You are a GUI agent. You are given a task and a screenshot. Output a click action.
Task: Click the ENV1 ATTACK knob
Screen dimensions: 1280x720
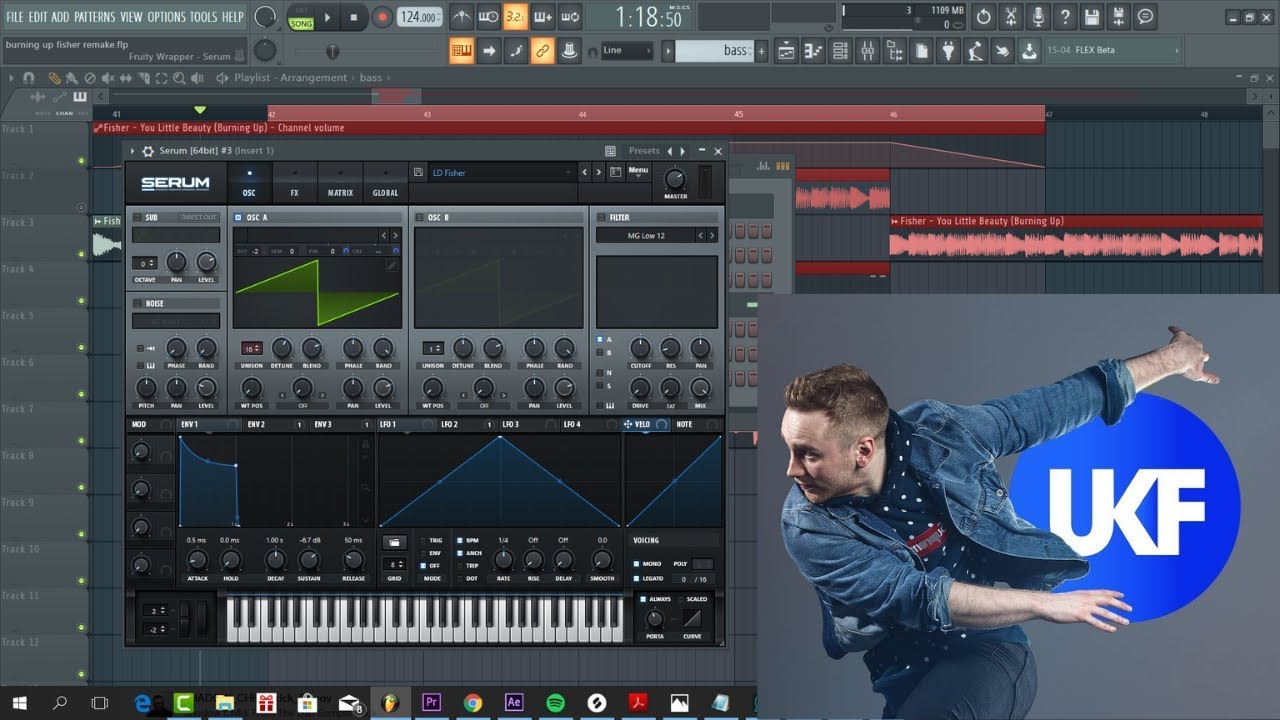(x=196, y=560)
